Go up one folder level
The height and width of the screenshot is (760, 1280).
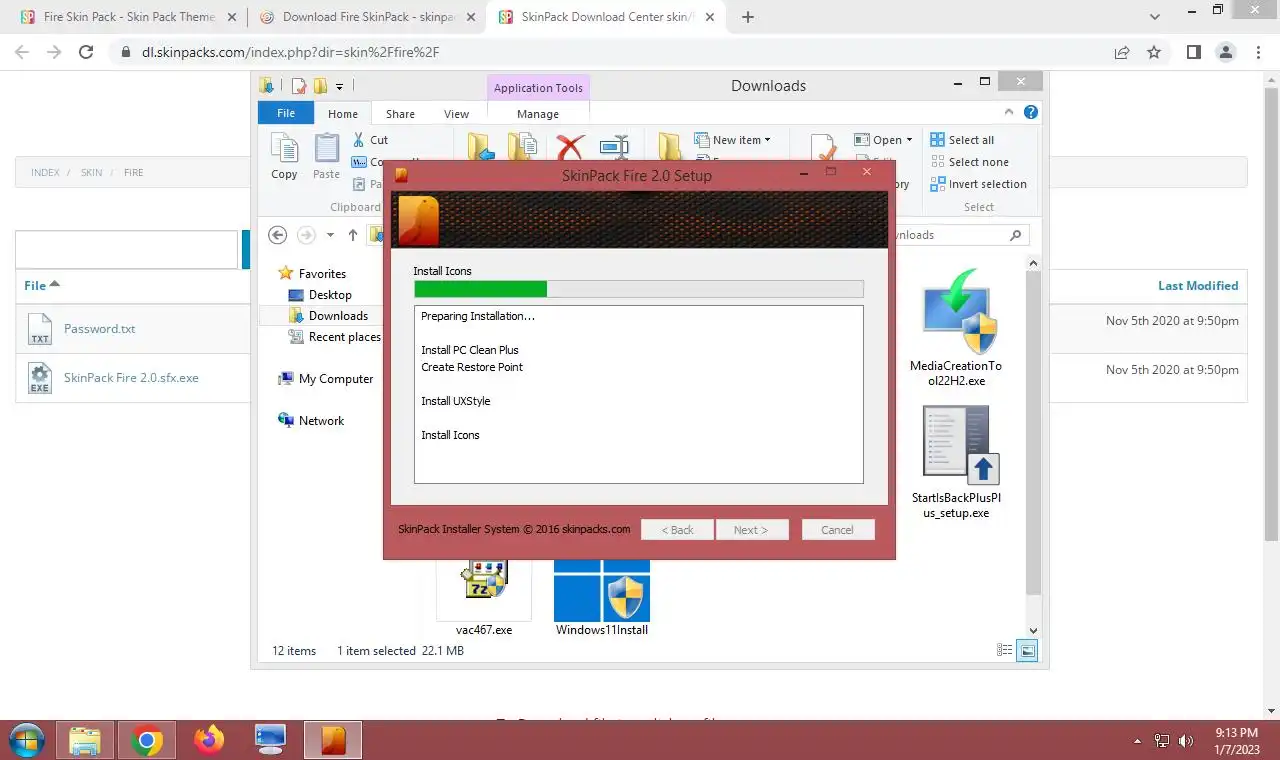[353, 235]
